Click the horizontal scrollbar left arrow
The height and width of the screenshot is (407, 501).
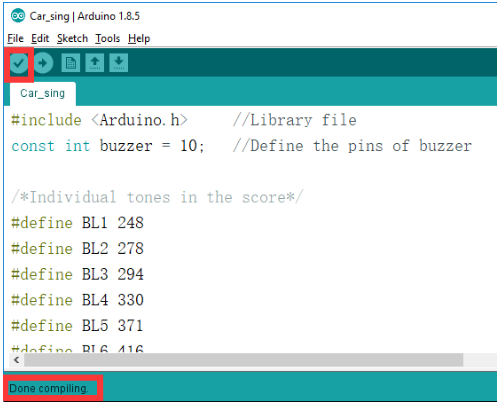[x=16, y=360]
